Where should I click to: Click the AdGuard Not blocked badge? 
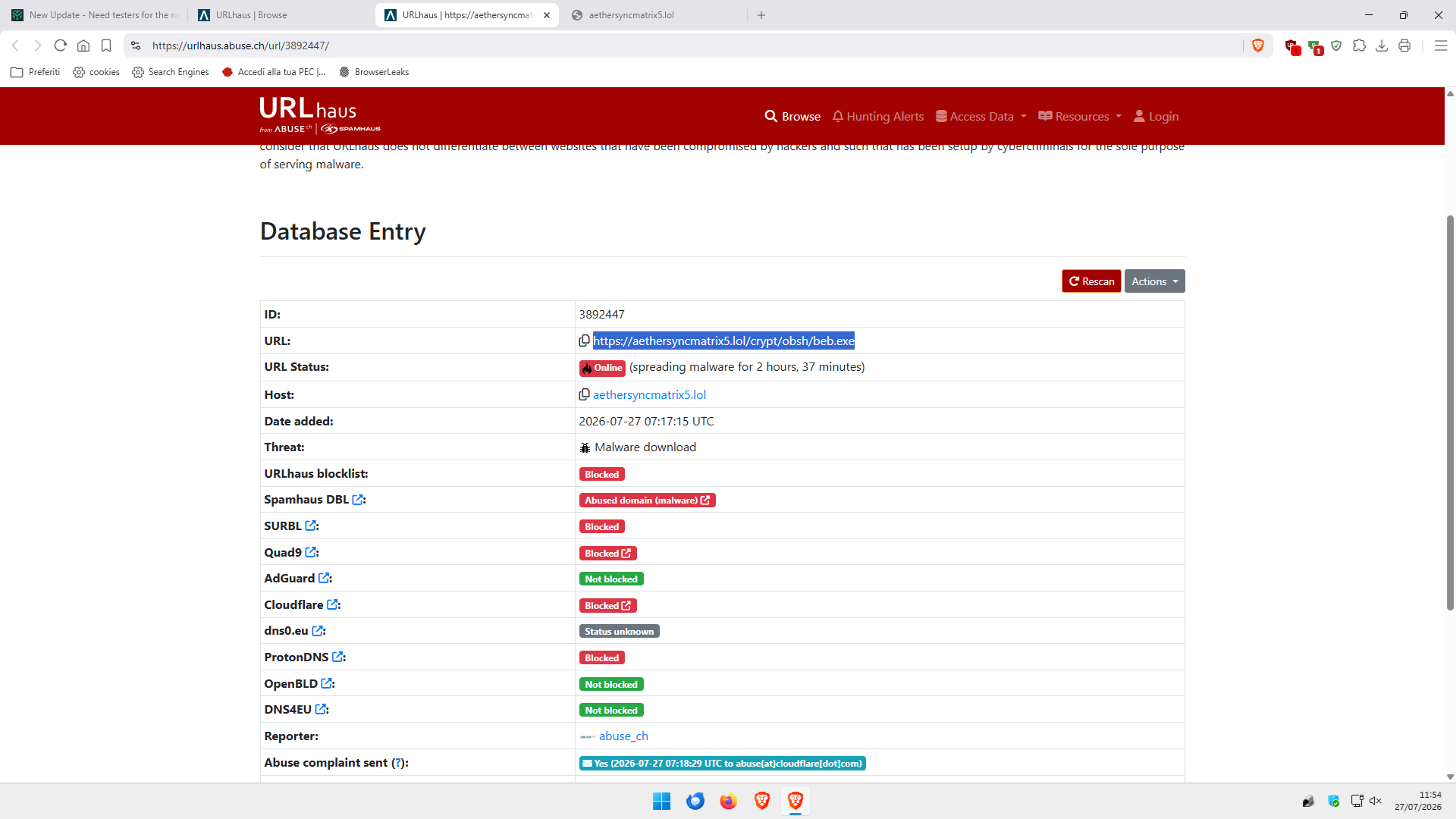(611, 579)
